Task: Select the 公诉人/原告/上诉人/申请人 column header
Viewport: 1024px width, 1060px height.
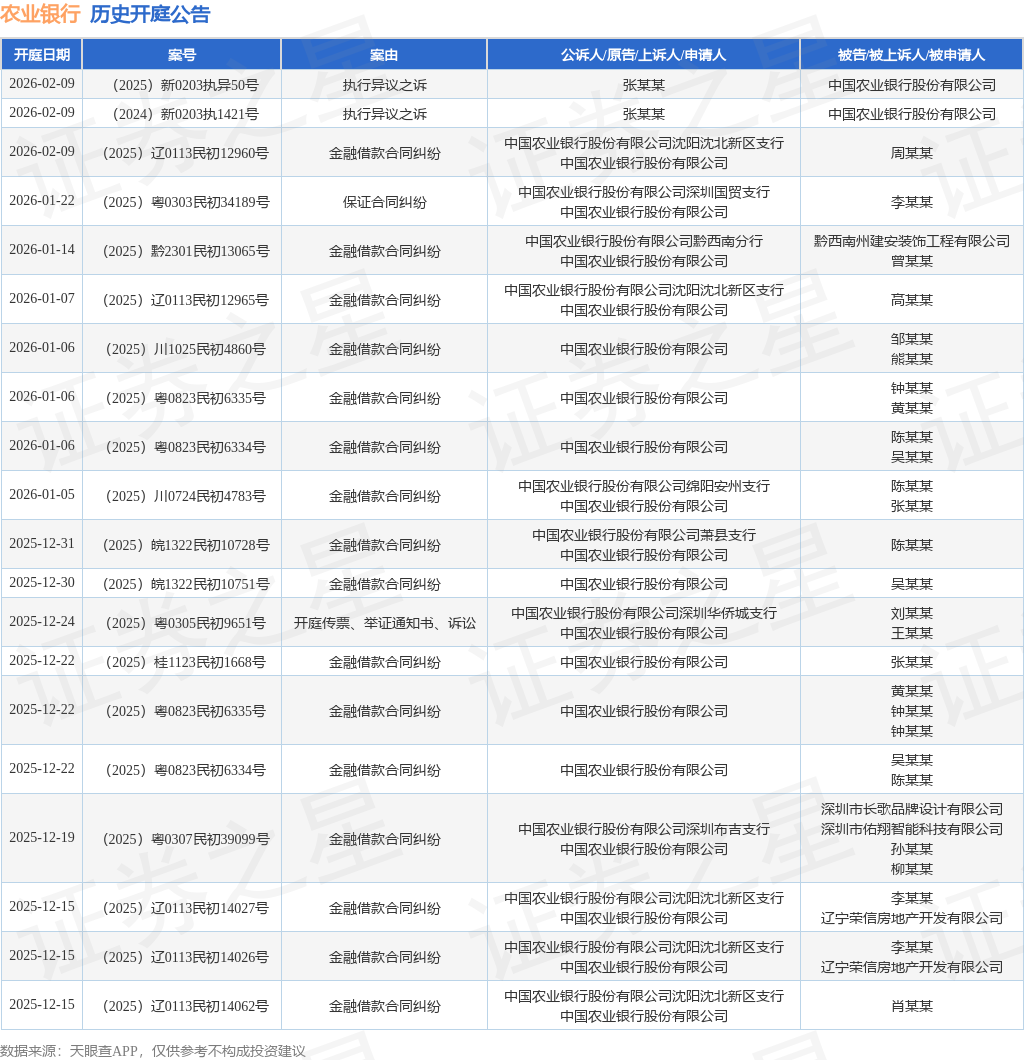Action: [x=643, y=55]
